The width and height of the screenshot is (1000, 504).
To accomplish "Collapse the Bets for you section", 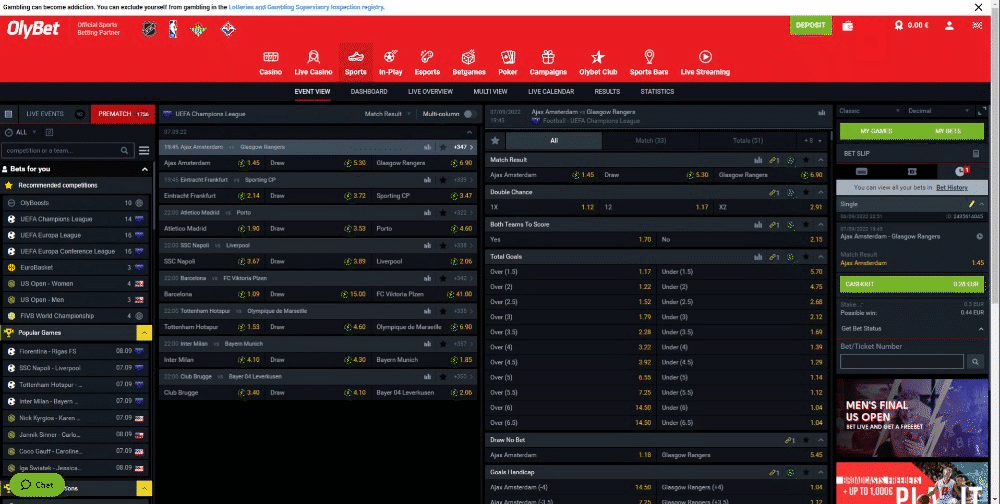I will click(143, 169).
